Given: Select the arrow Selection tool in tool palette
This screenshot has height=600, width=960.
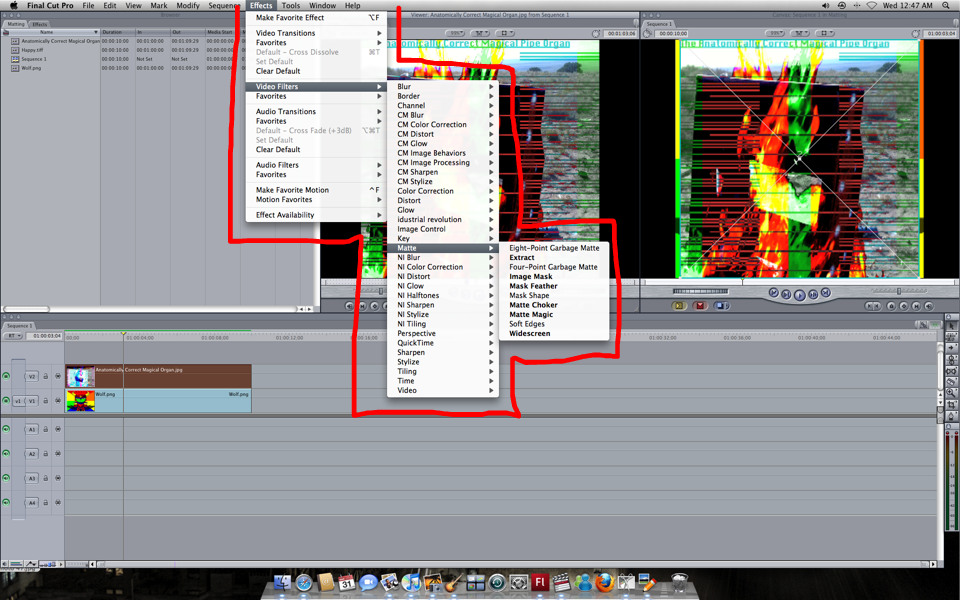Looking at the screenshot, I should tap(951, 326).
